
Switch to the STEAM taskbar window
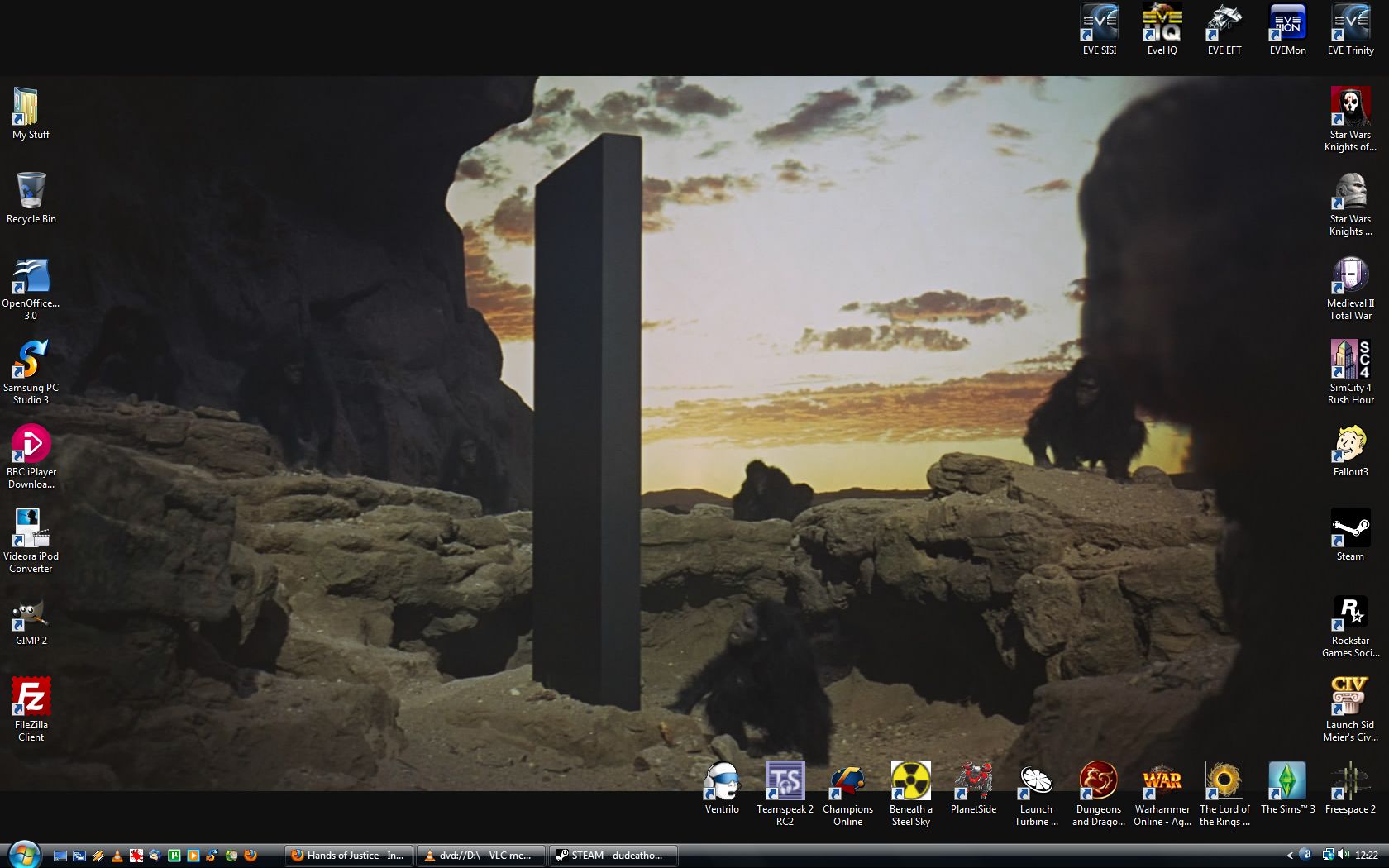pos(613,856)
